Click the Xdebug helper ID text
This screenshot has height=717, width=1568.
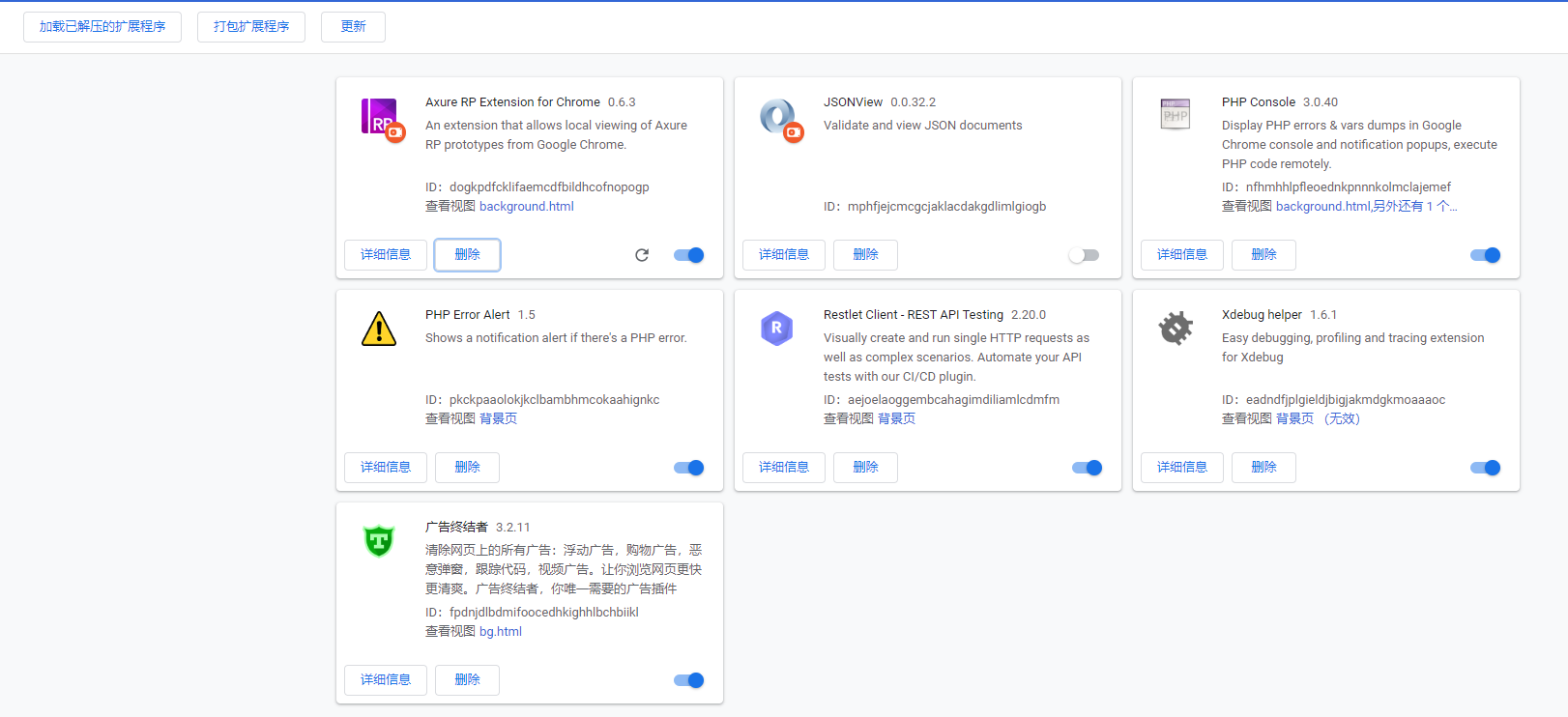pos(1334,400)
